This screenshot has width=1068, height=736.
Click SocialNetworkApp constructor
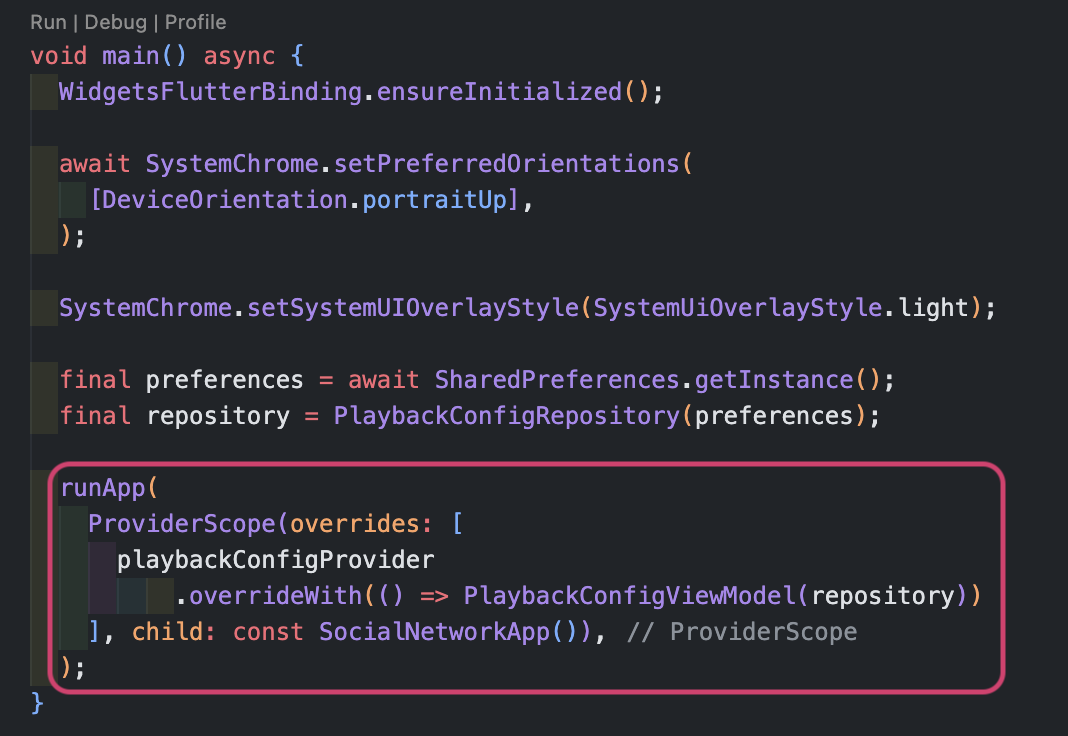435,633
